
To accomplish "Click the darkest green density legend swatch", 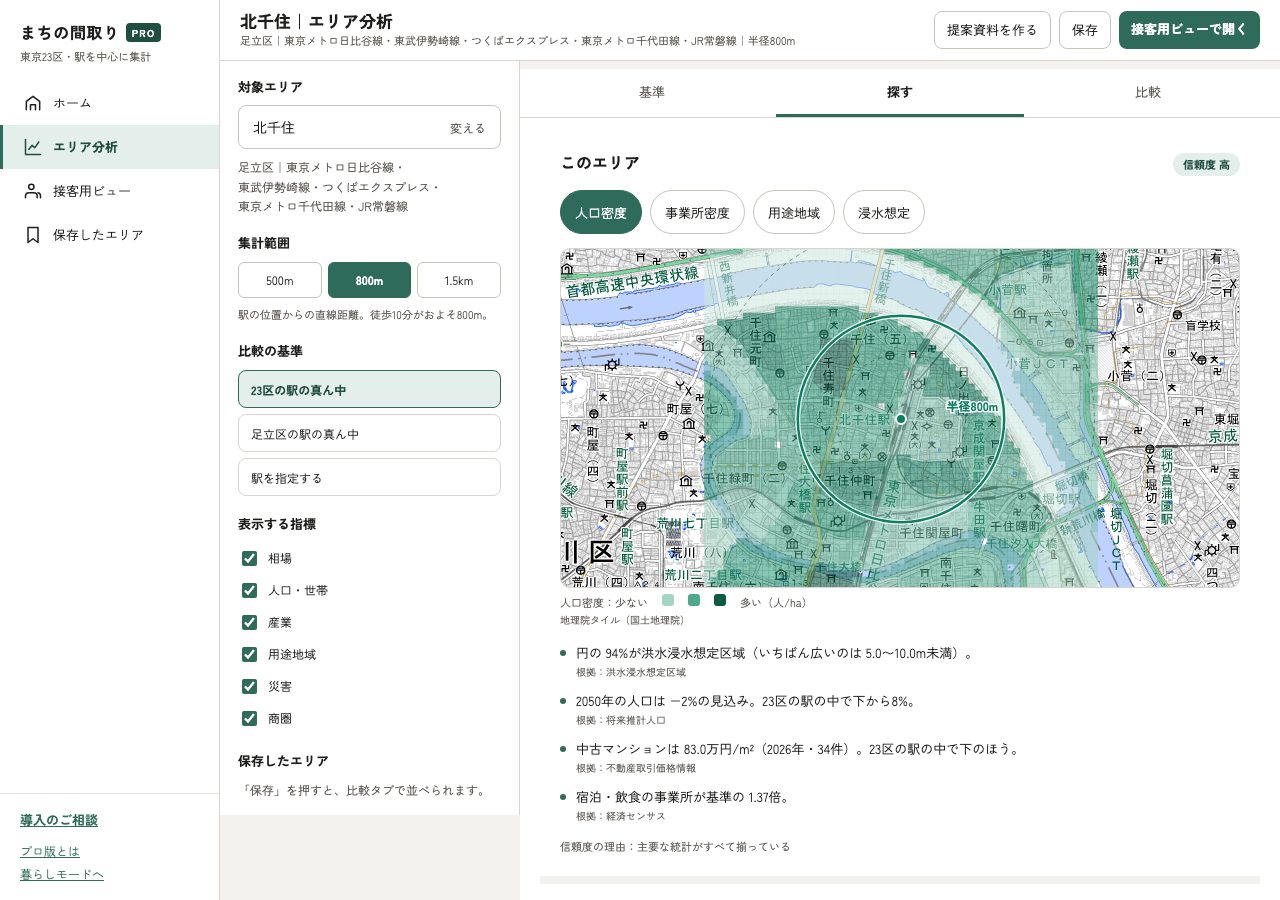I will click(720, 600).
